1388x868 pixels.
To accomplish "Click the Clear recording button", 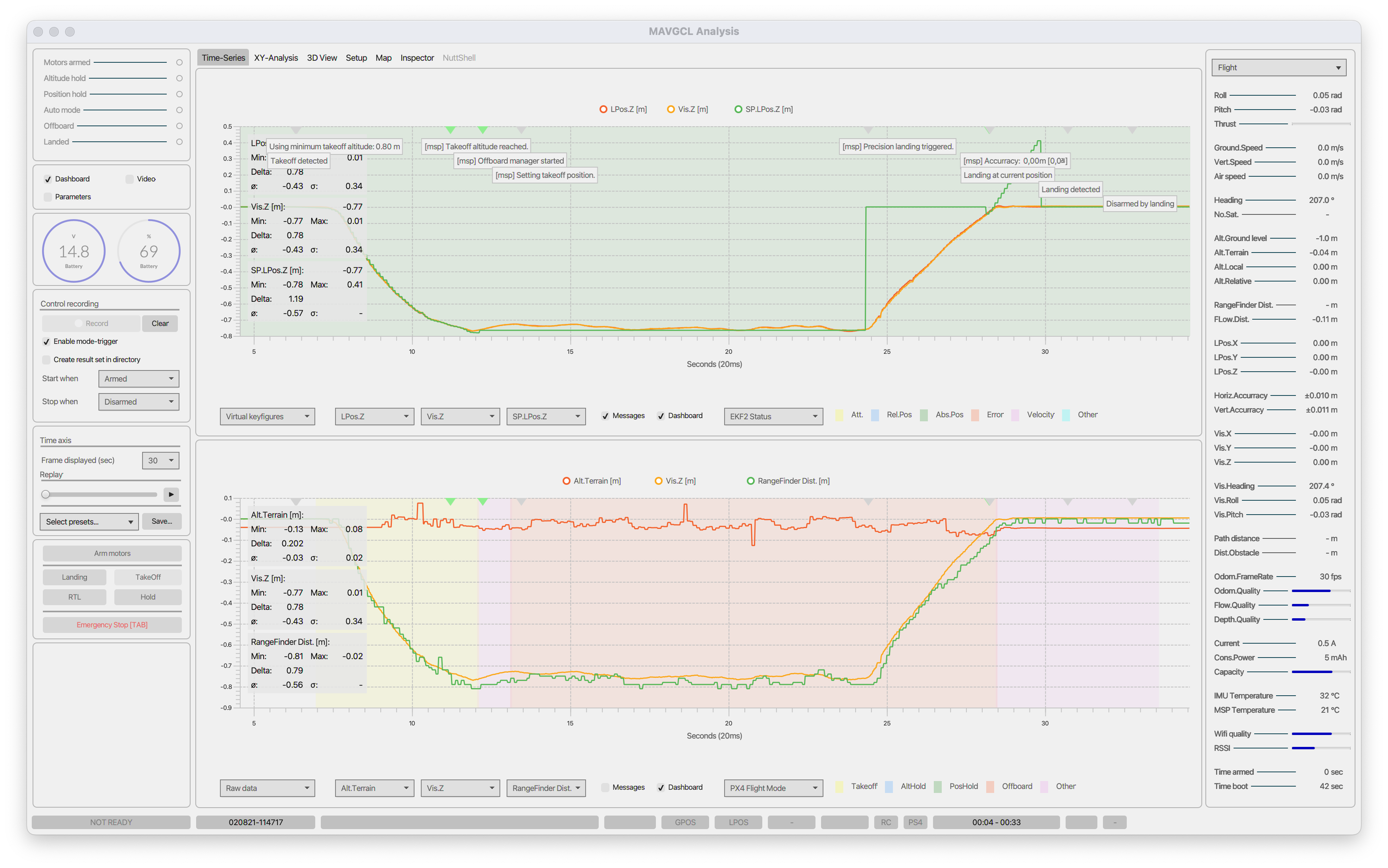I will coord(160,324).
